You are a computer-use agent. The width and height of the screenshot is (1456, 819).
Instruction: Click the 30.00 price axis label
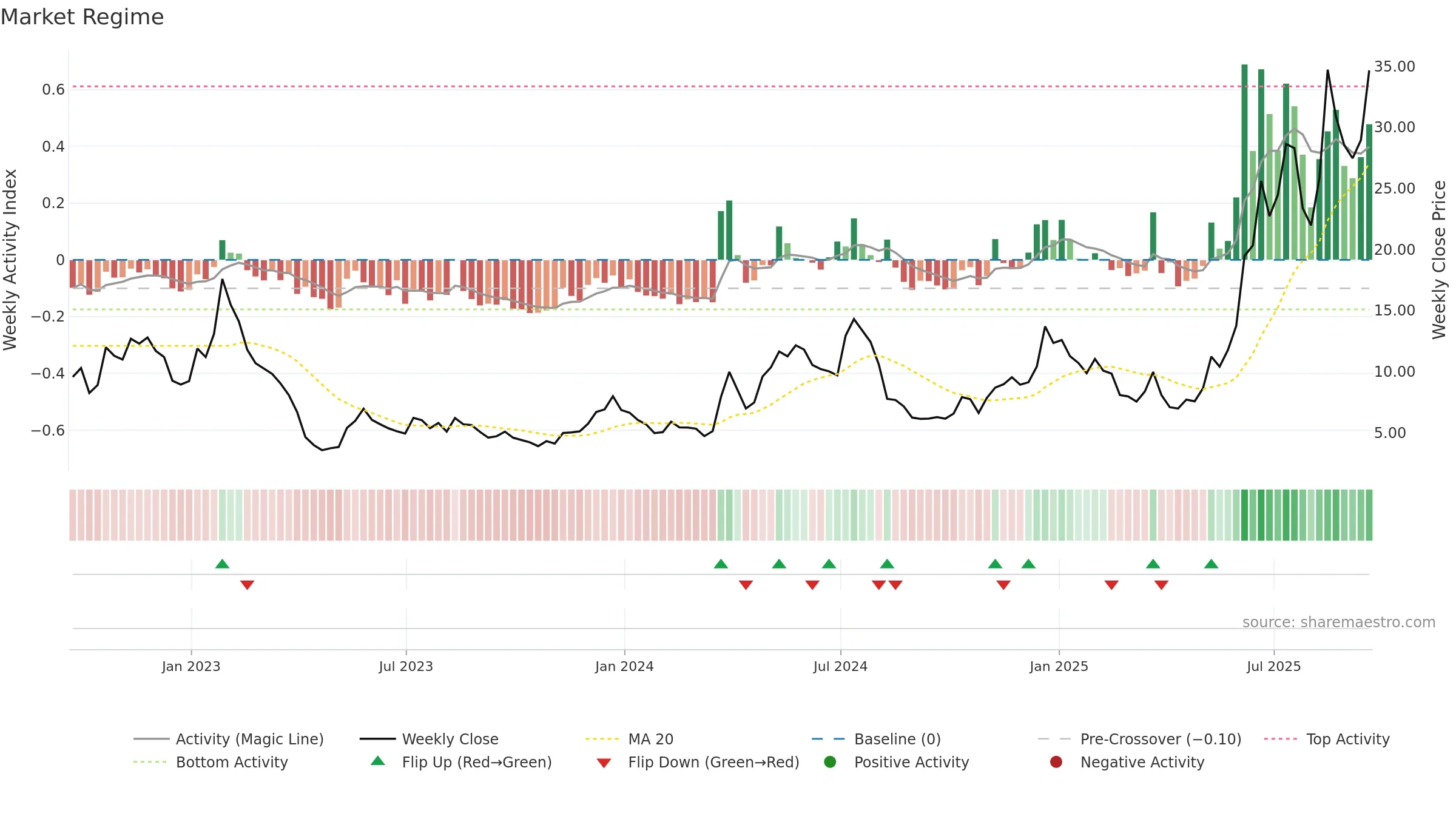(x=1395, y=127)
